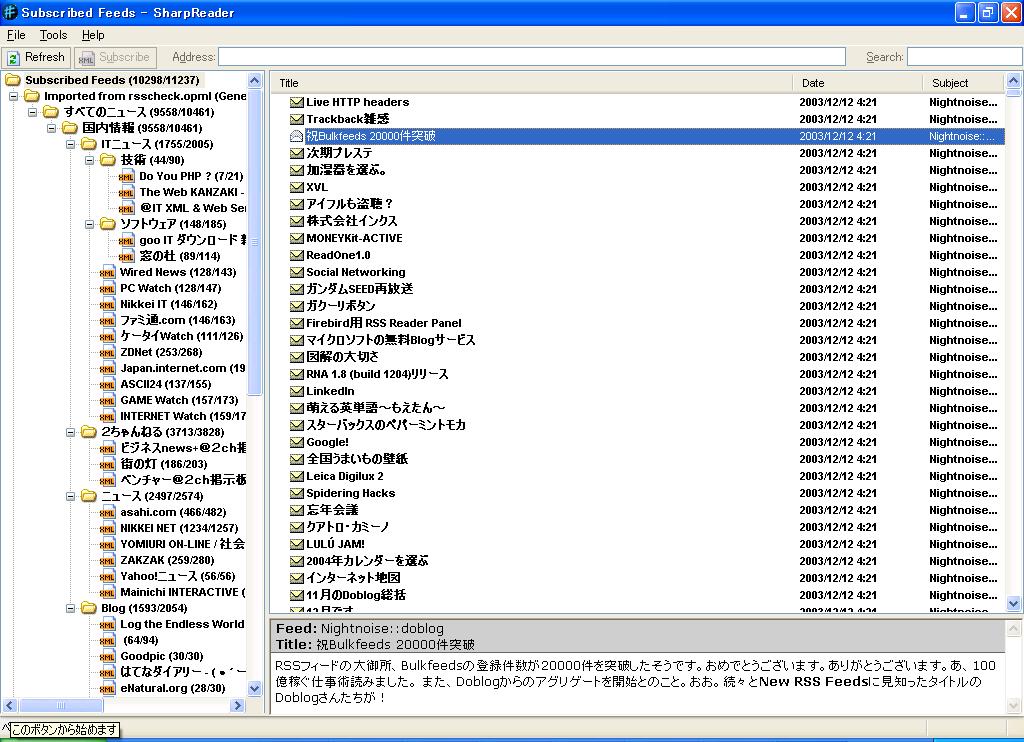Click the Refresh toolbar button
Screen dimensions: 1024x742
click(36, 57)
